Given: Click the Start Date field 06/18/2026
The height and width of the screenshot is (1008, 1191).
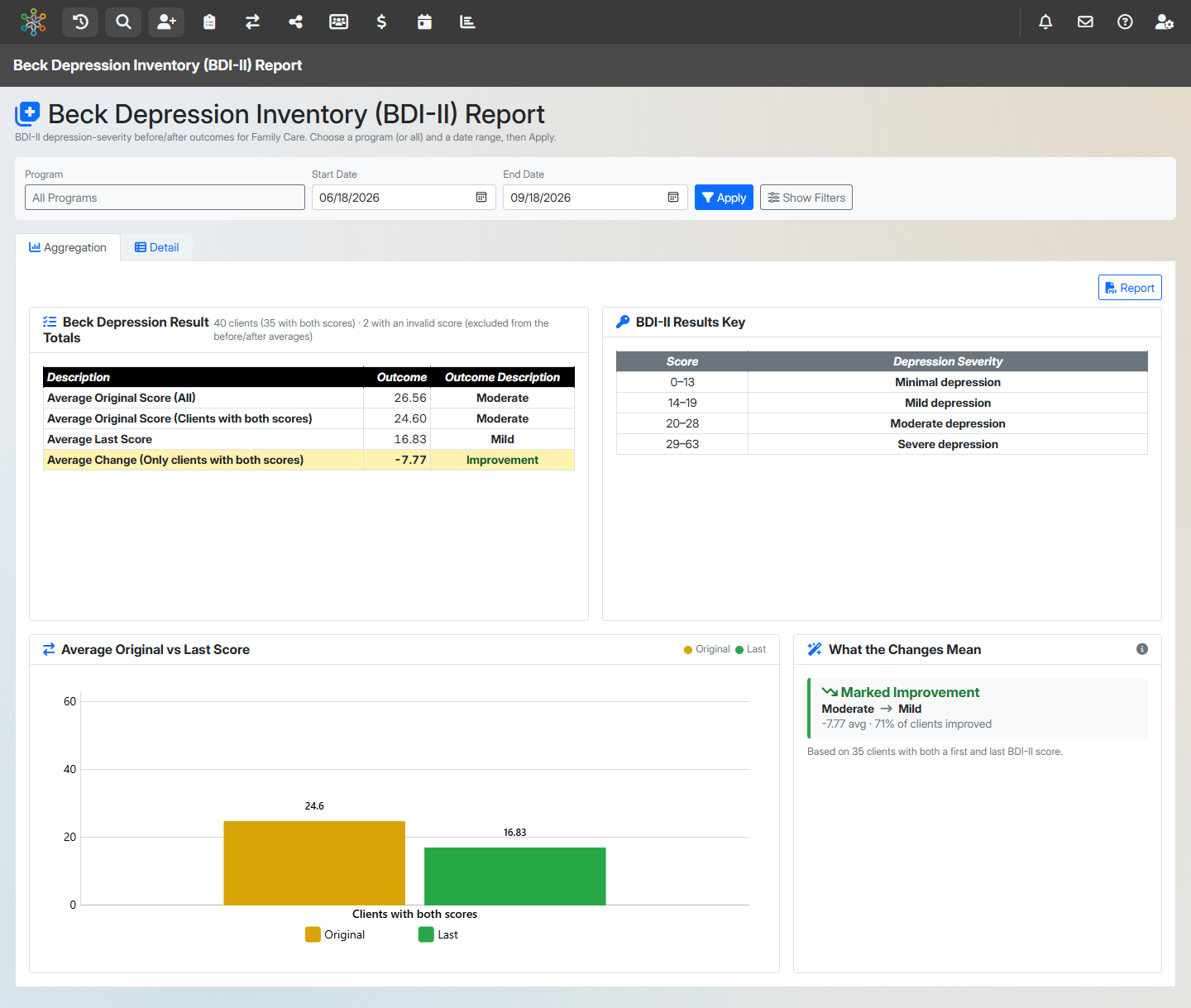Looking at the screenshot, I should (x=404, y=198).
